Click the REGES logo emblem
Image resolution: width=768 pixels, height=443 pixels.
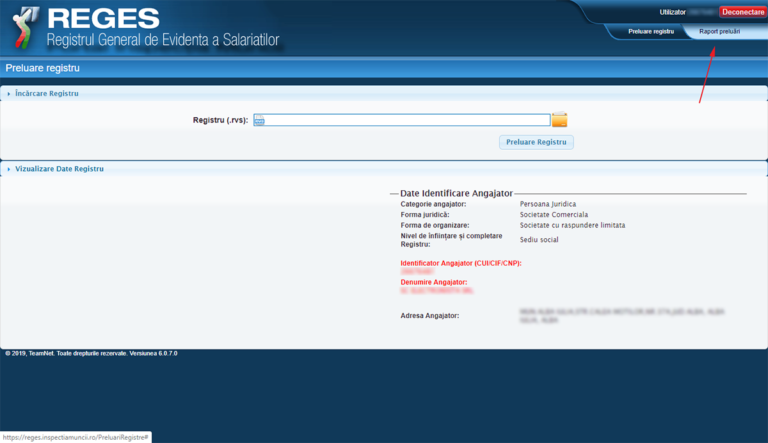pos(23,27)
